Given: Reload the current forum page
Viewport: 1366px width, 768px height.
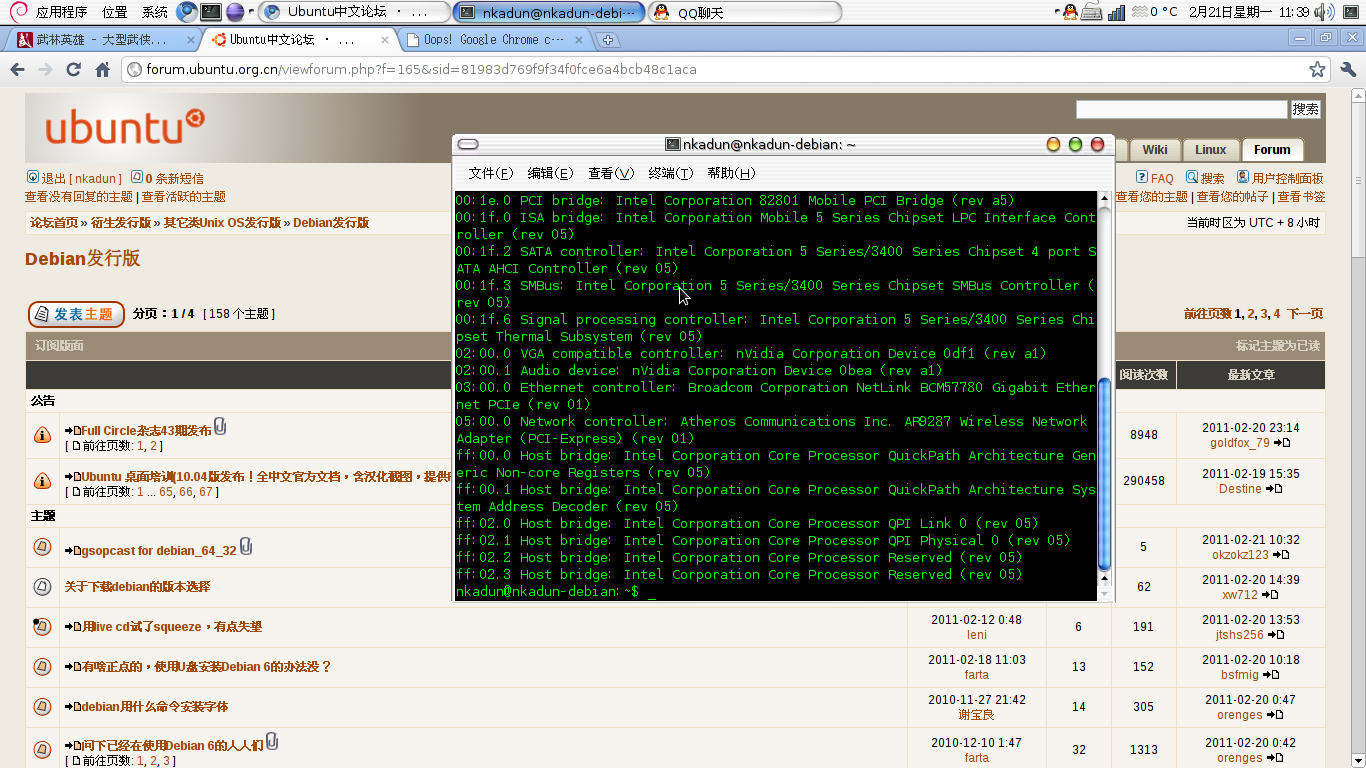Looking at the screenshot, I should [73, 69].
